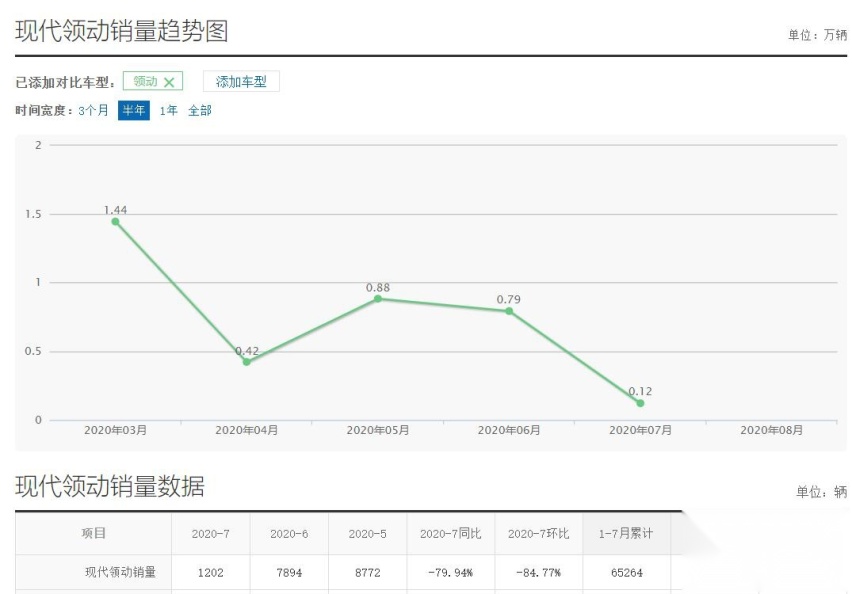Click the 2020-7 column header
The width and height of the screenshot is (852, 594).
211,534
